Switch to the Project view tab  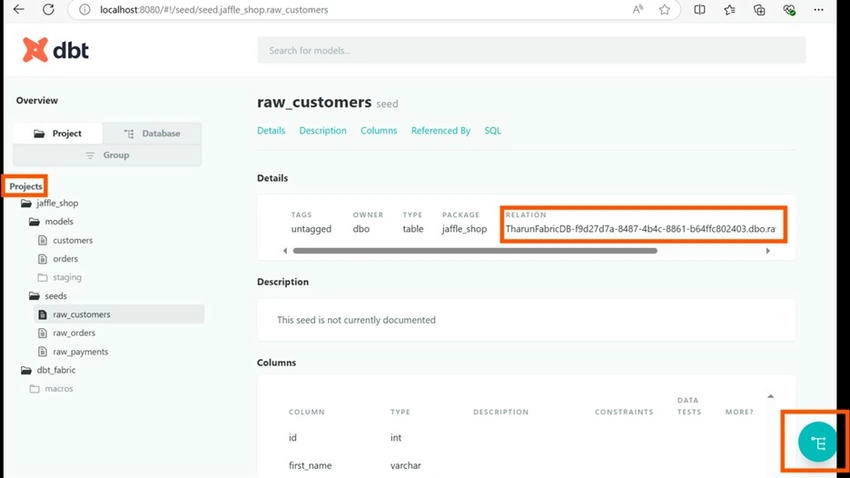tap(57, 133)
